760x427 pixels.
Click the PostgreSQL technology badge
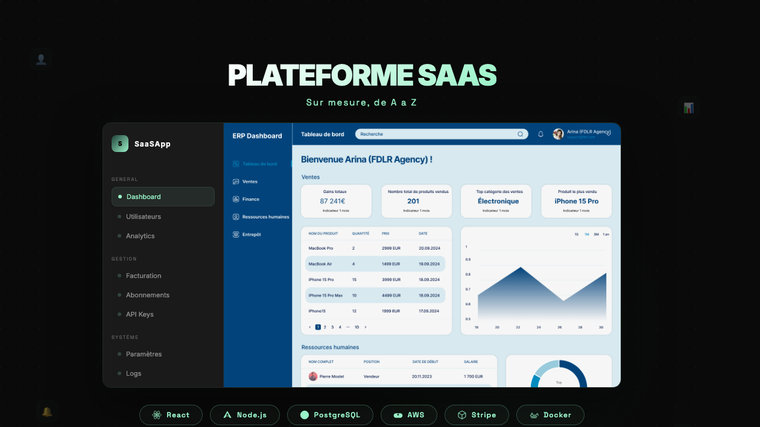pyautogui.click(x=330, y=415)
